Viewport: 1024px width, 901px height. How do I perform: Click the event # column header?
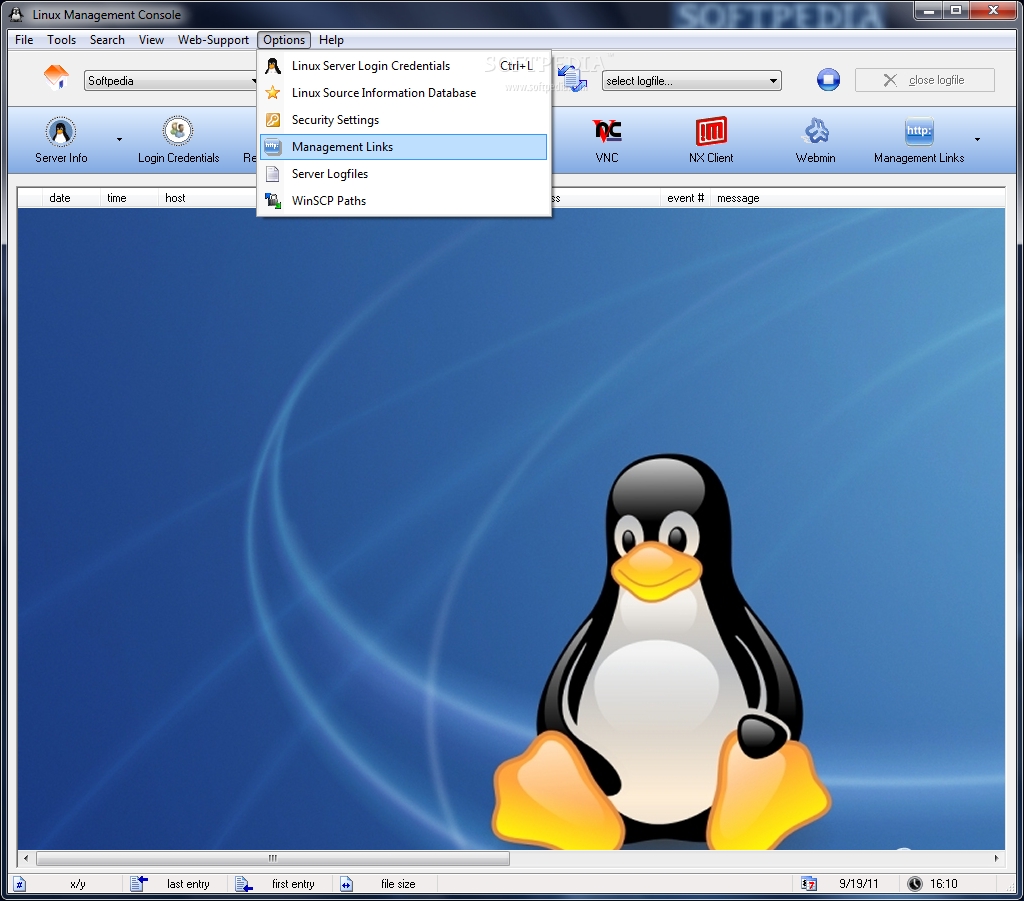click(x=685, y=198)
